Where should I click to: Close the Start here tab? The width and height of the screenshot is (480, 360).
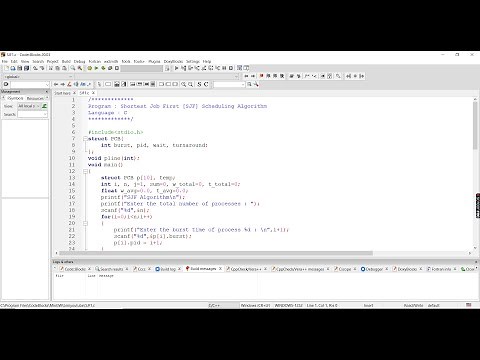(x=74, y=93)
